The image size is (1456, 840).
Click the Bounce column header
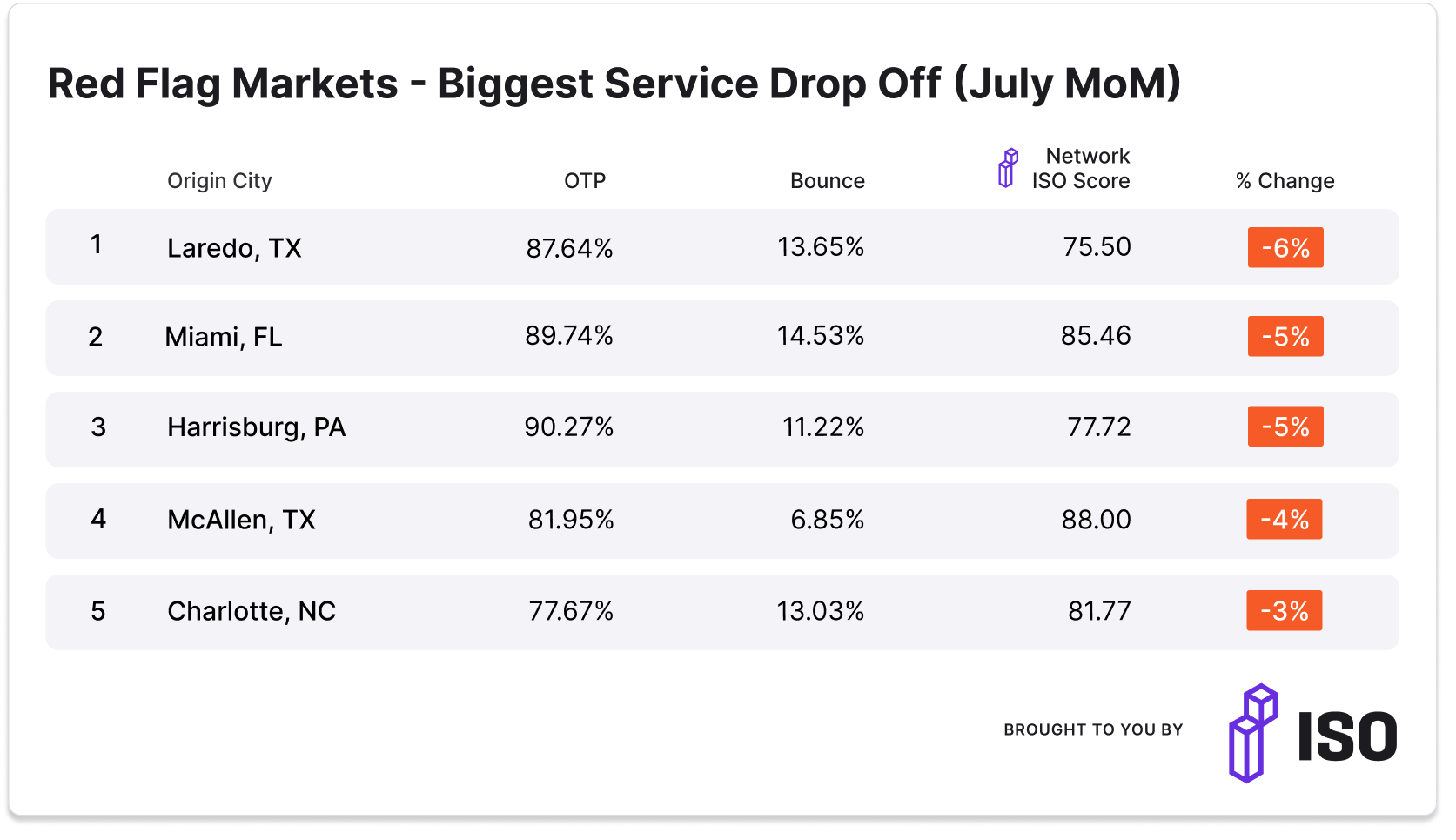[x=827, y=181]
